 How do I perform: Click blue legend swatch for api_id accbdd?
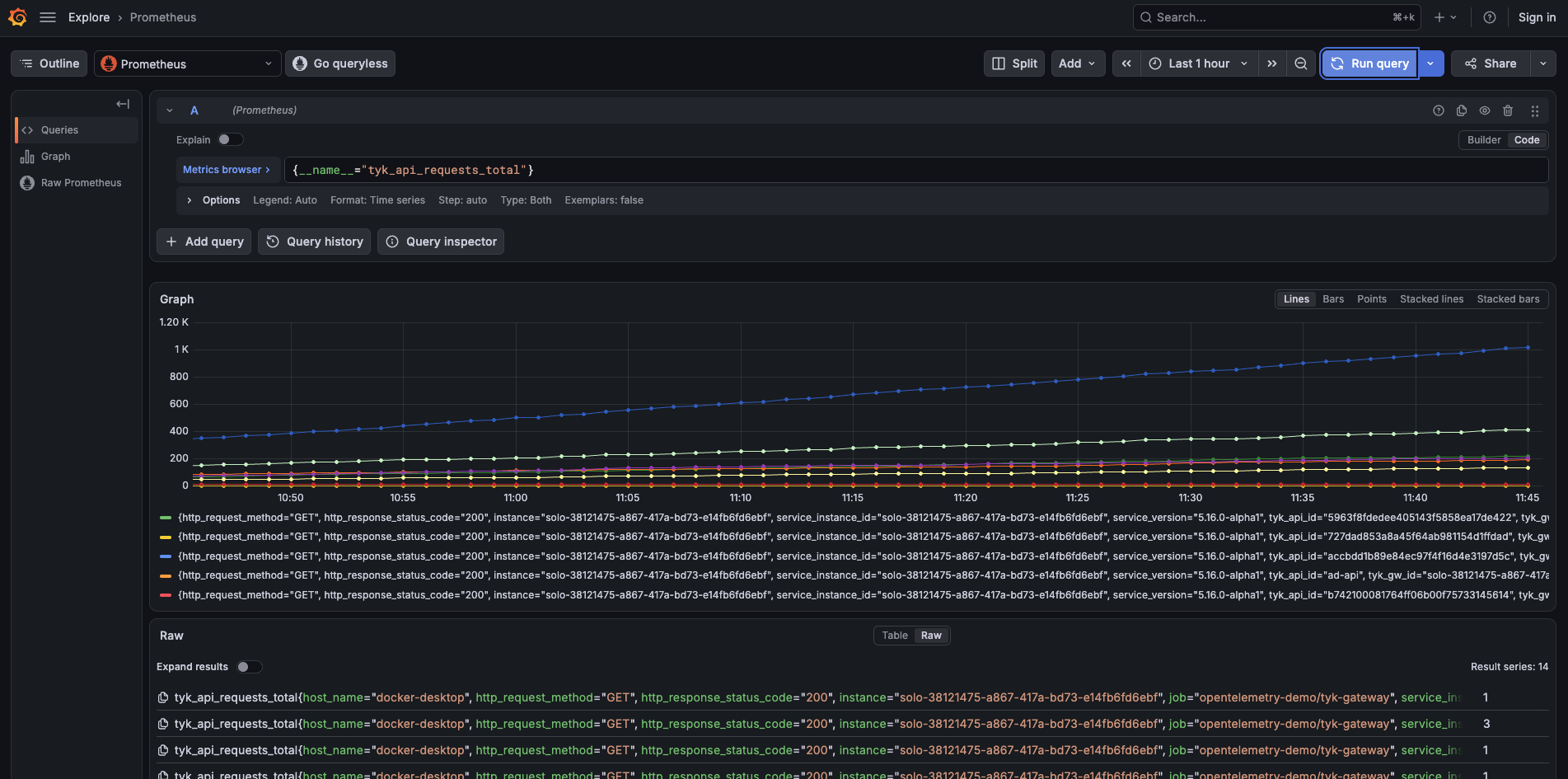[166, 556]
